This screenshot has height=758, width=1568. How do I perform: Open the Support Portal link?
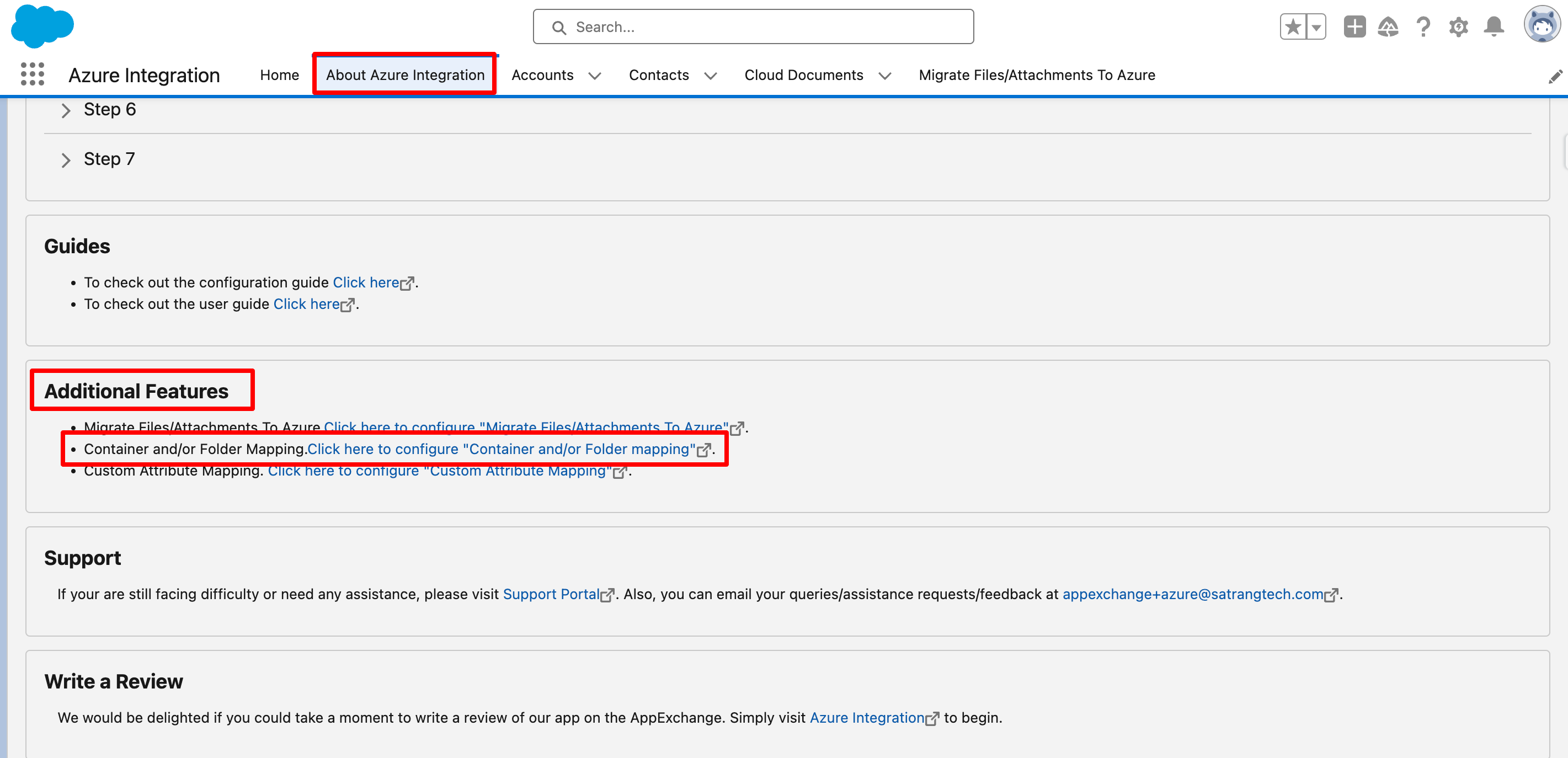(x=551, y=594)
